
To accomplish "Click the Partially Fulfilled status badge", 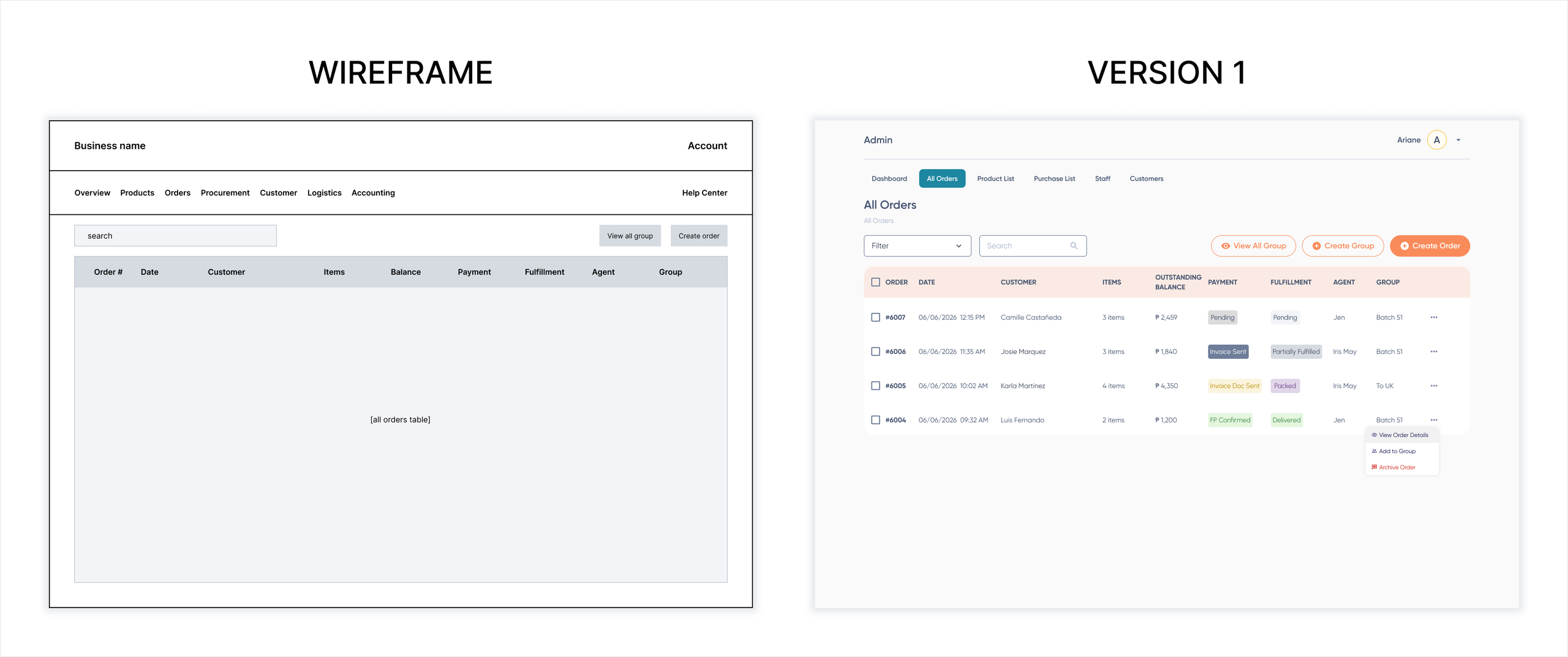I will 1295,351.
